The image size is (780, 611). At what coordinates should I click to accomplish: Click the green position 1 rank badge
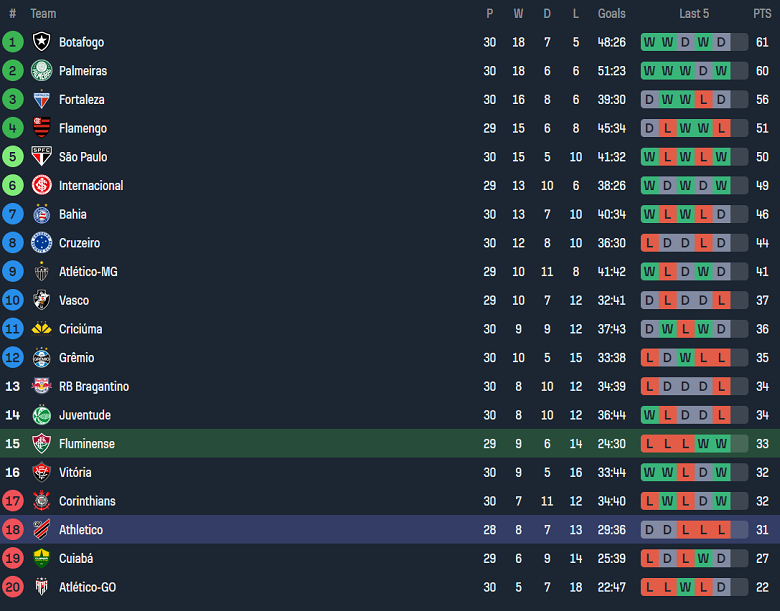click(13, 42)
